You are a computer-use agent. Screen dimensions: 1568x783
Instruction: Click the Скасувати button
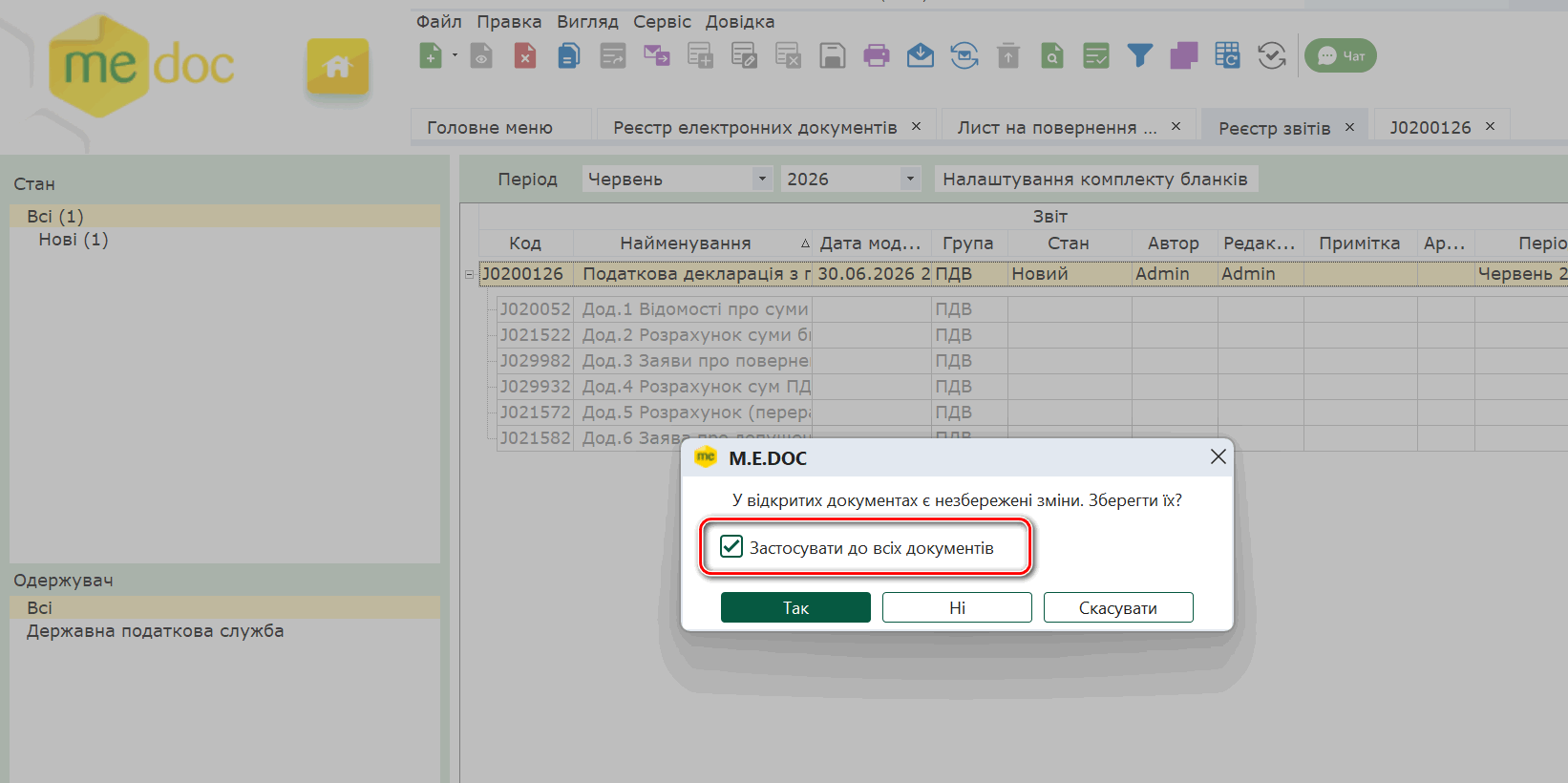pyautogui.click(x=1118, y=607)
